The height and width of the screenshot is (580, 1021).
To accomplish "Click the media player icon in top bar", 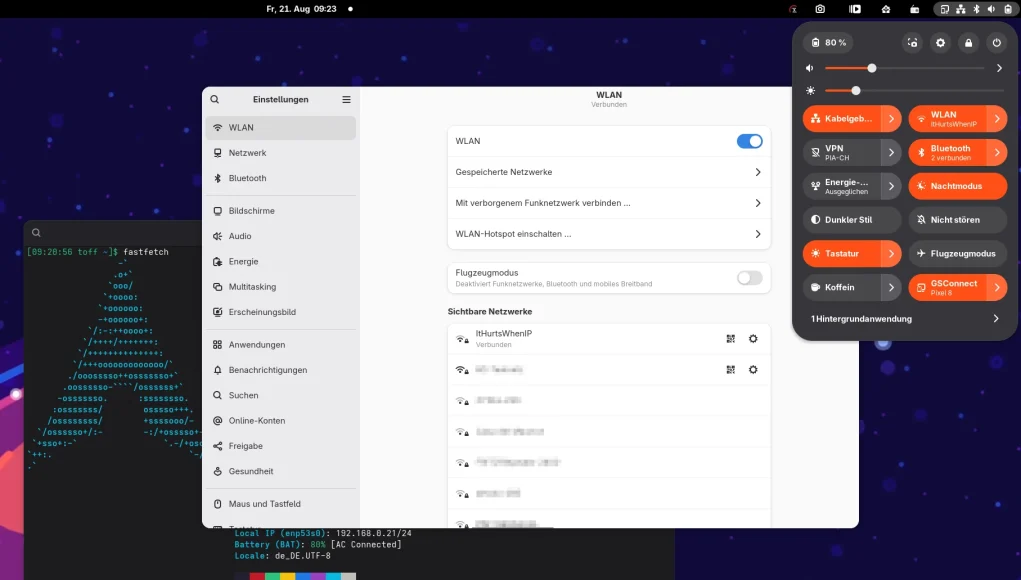I will (x=855, y=9).
